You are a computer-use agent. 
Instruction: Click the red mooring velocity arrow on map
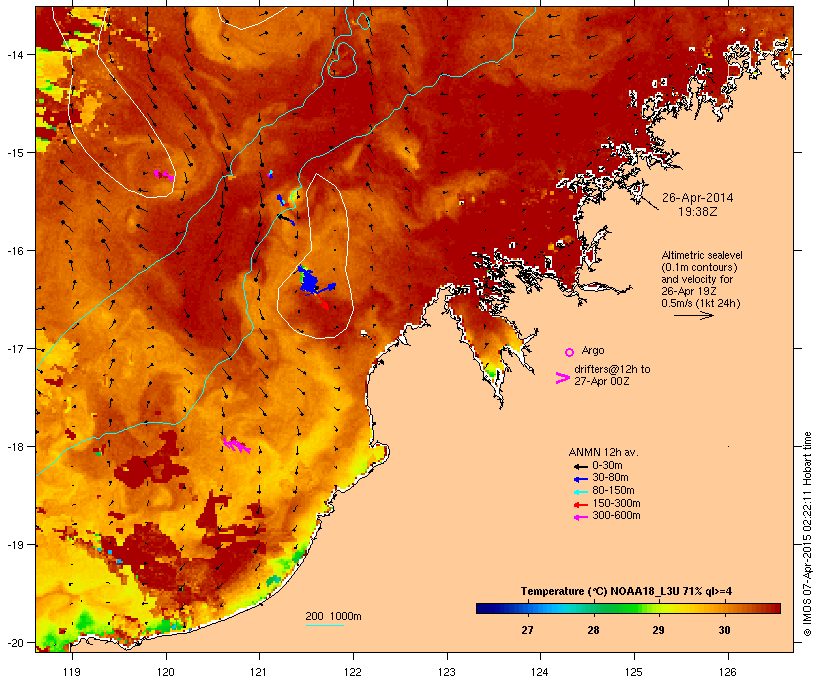pyautogui.click(x=322, y=303)
